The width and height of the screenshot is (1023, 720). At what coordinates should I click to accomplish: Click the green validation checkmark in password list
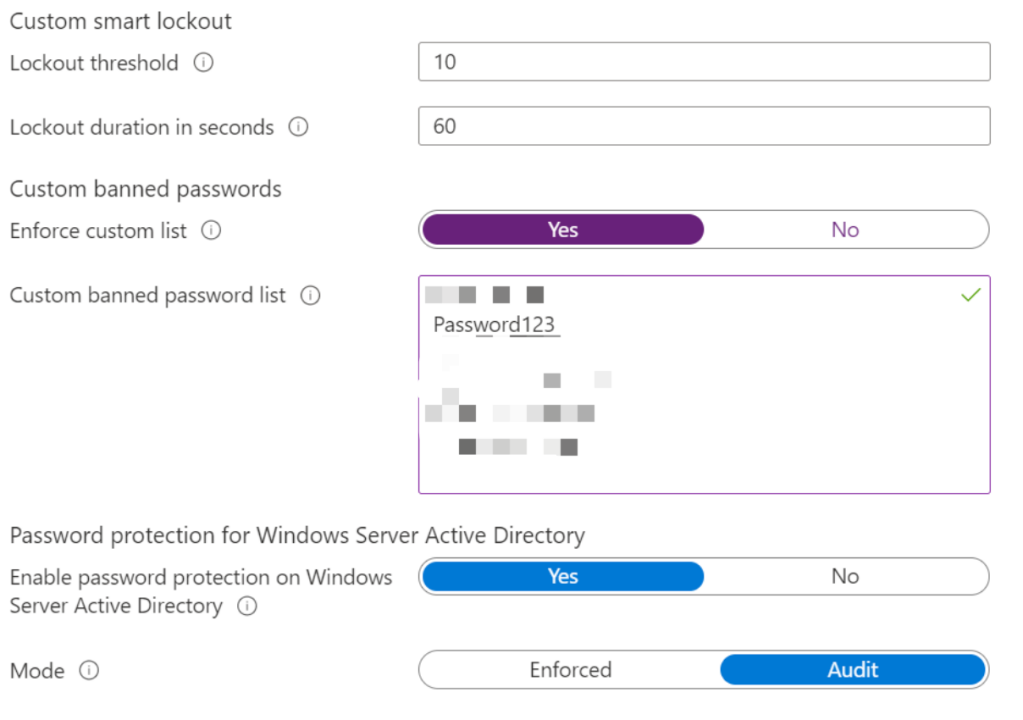[x=971, y=295]
